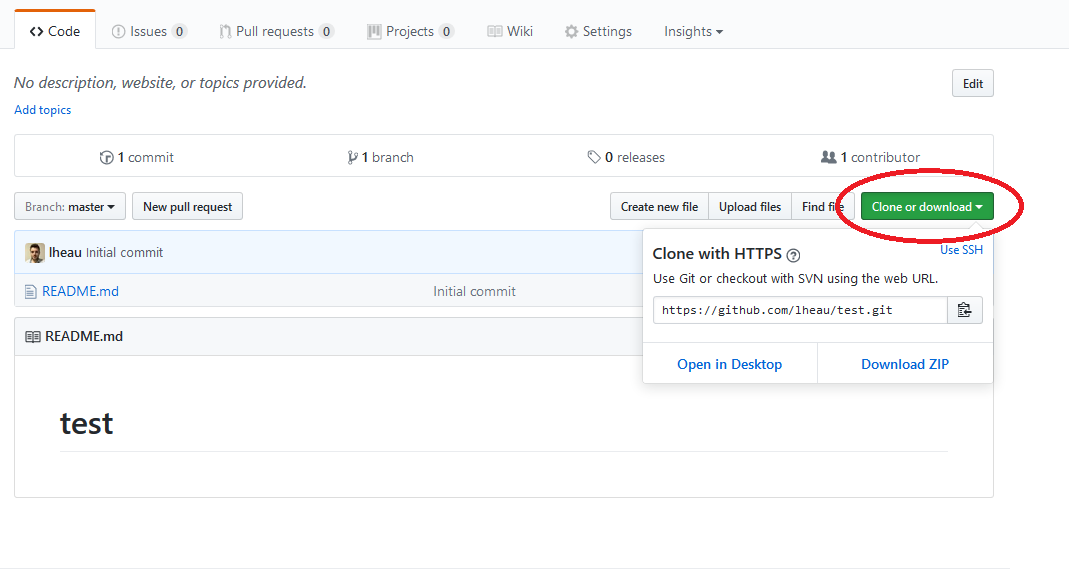Screen dimensions: 1069x577
Task: Toggle the Clone or download dropdown
Action: (x=926, y=207)
